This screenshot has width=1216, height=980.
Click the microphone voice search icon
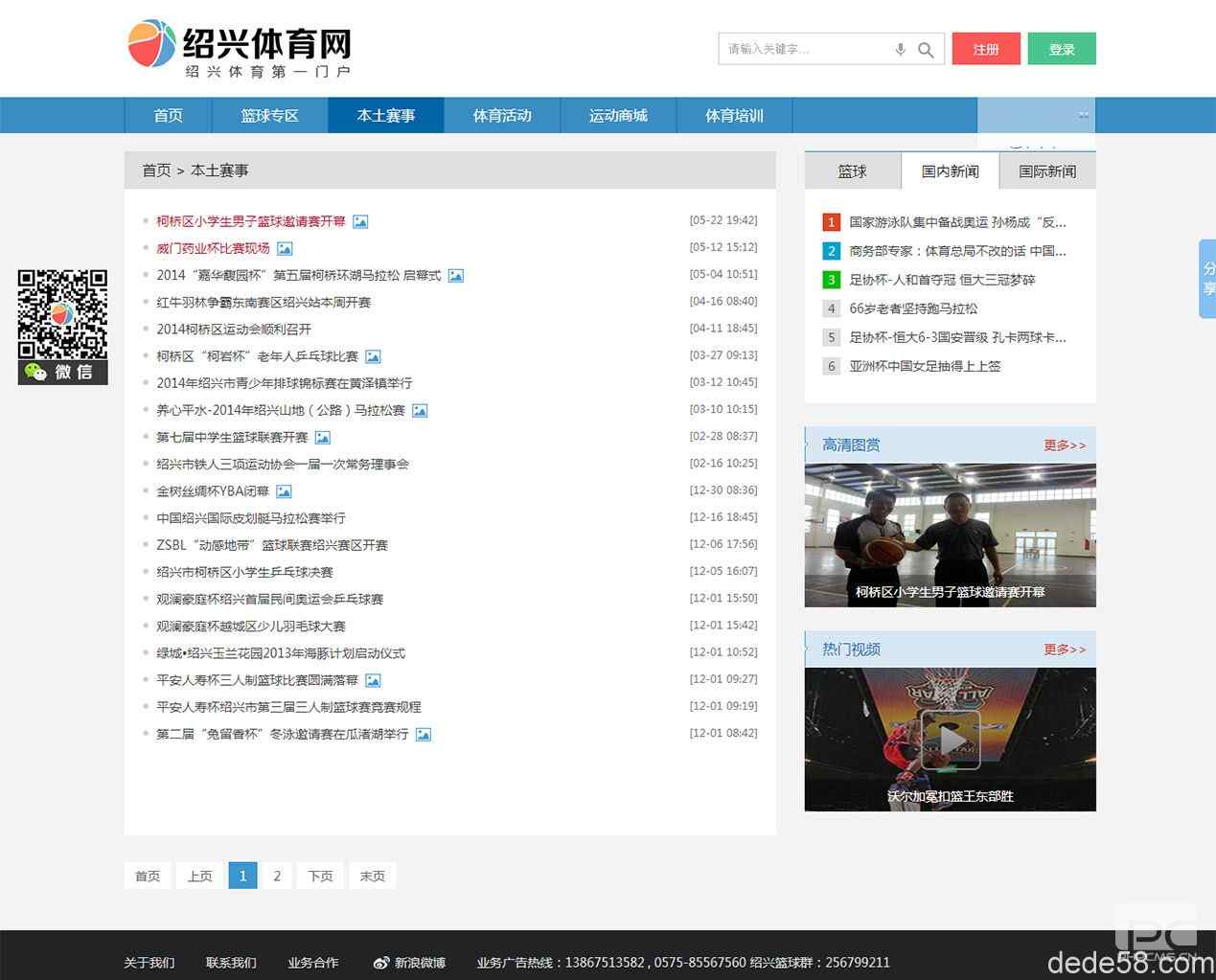(900, 50)
